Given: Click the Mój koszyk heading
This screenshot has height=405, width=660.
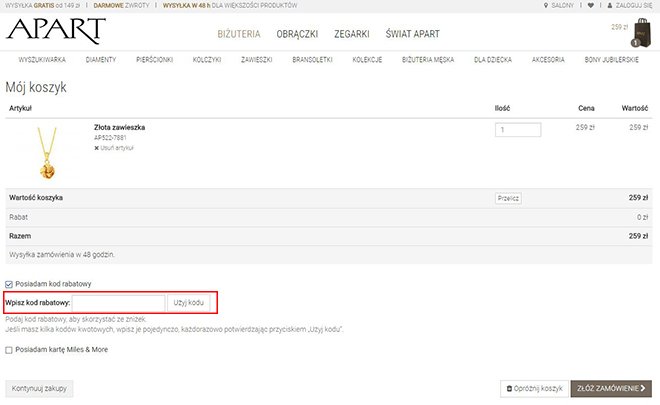Looking at the screenshot, I should 36,87.
